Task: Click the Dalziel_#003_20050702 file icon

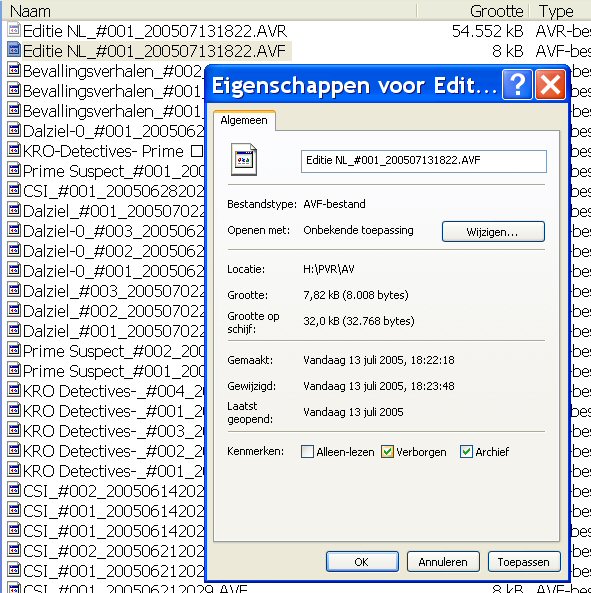Action: pyautogui.click(x=14, y=290)
